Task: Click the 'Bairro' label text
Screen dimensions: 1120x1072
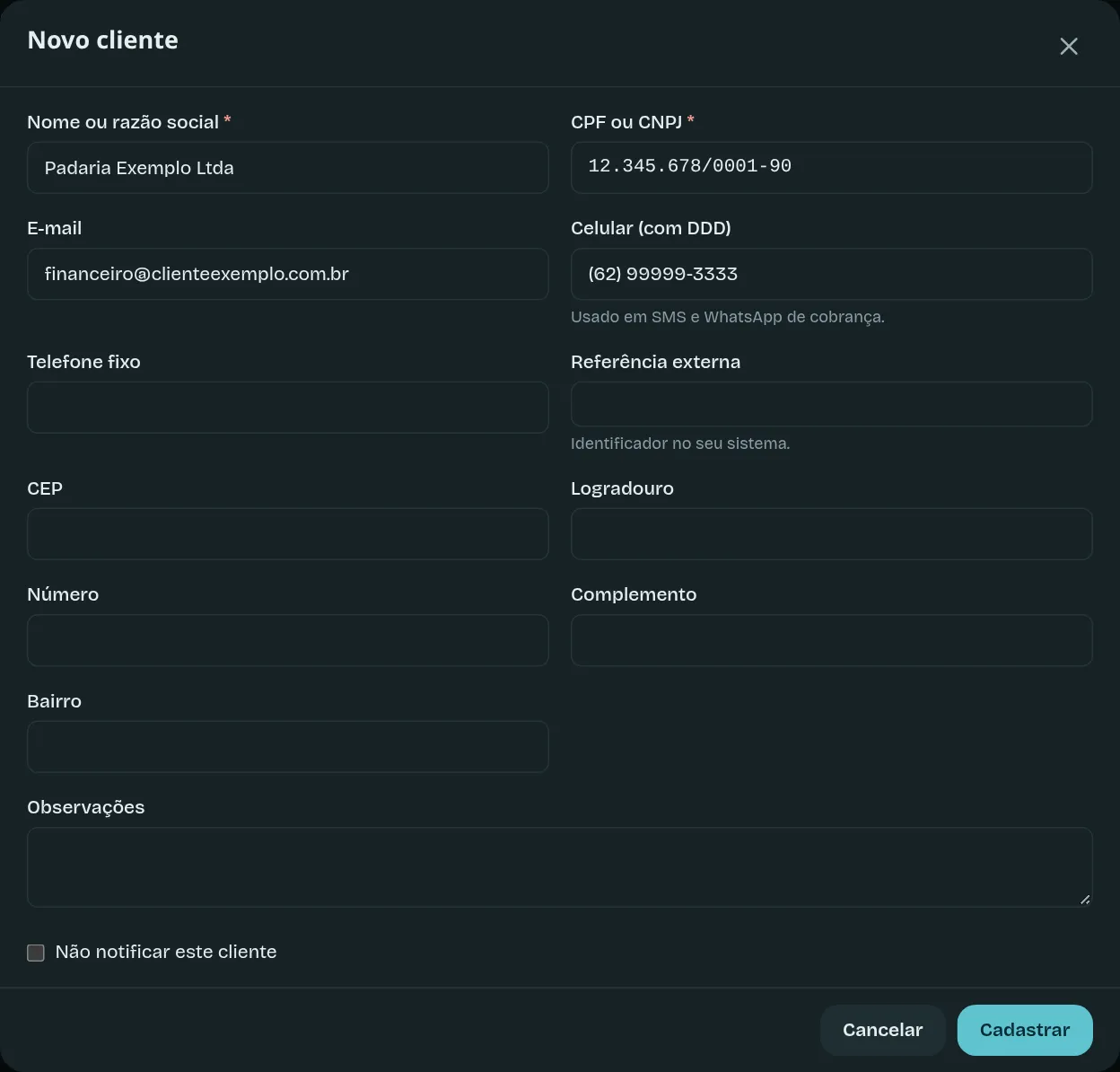Action: tap(55, 701)
